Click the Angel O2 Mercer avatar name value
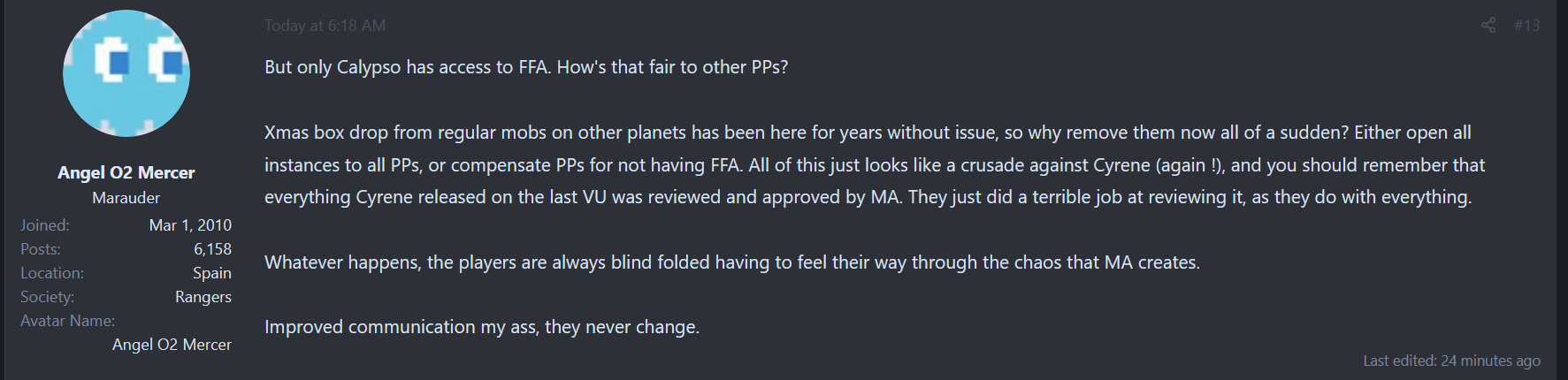Viewport: 1568px width, 380px height. pyautogui.click(x=172, y=345)
